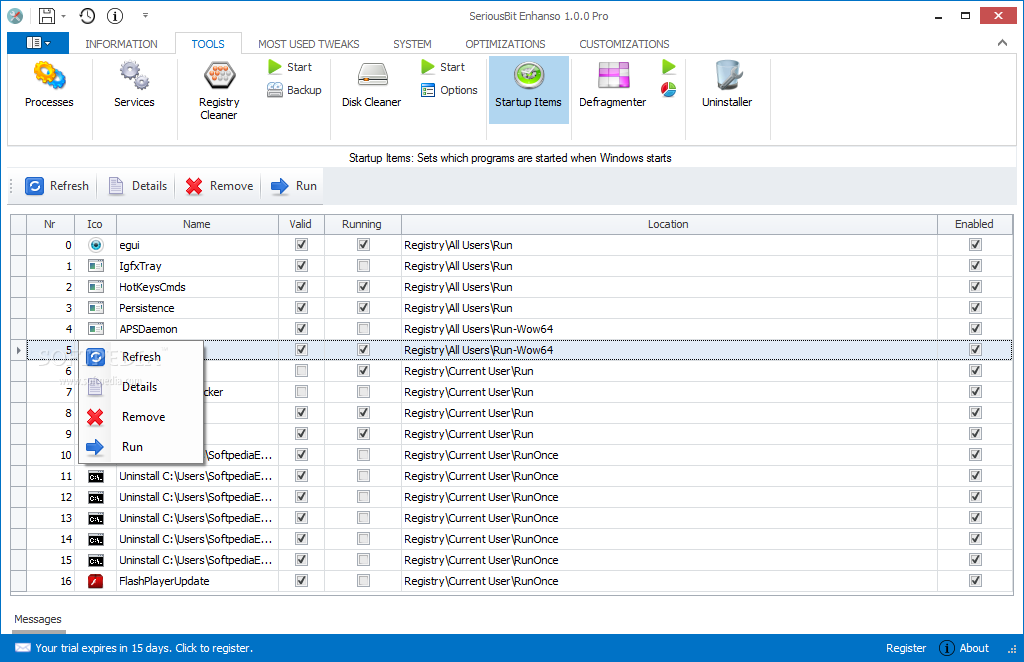Sort by the Location column header

pos(669,224)
